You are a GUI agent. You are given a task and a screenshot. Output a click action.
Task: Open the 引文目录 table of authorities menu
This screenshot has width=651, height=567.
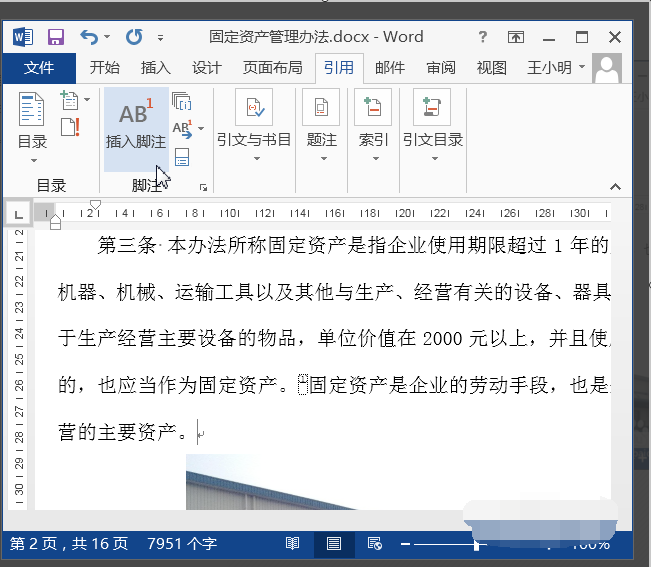pyautogui.click(x=433, y=126)
